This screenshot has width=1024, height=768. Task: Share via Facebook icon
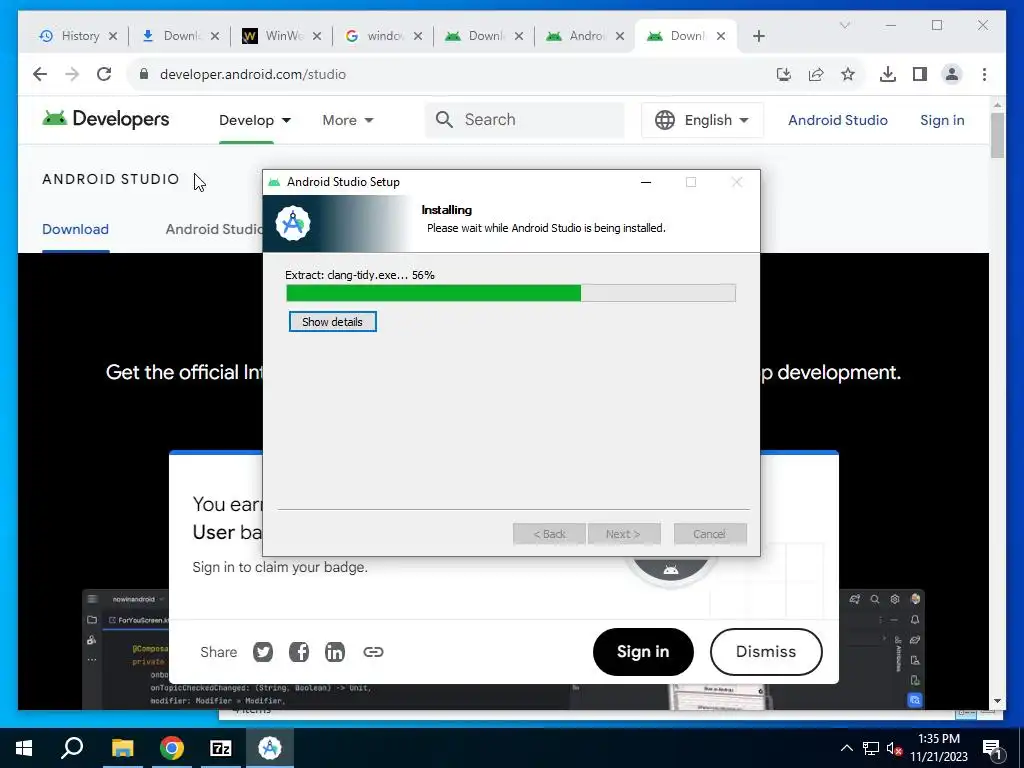point(298,652)
